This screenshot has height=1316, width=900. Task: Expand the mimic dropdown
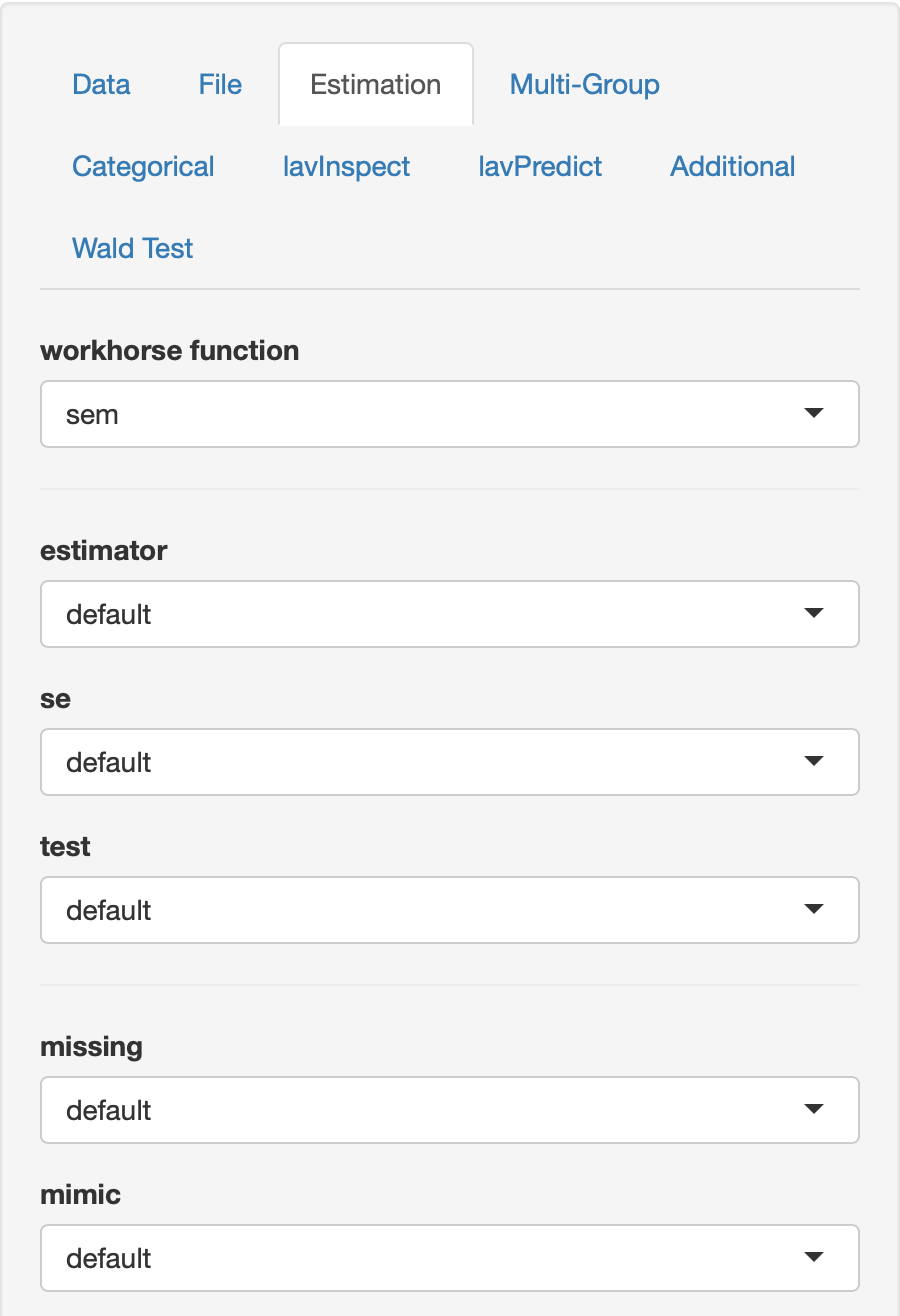click(x=449, y=1258)
